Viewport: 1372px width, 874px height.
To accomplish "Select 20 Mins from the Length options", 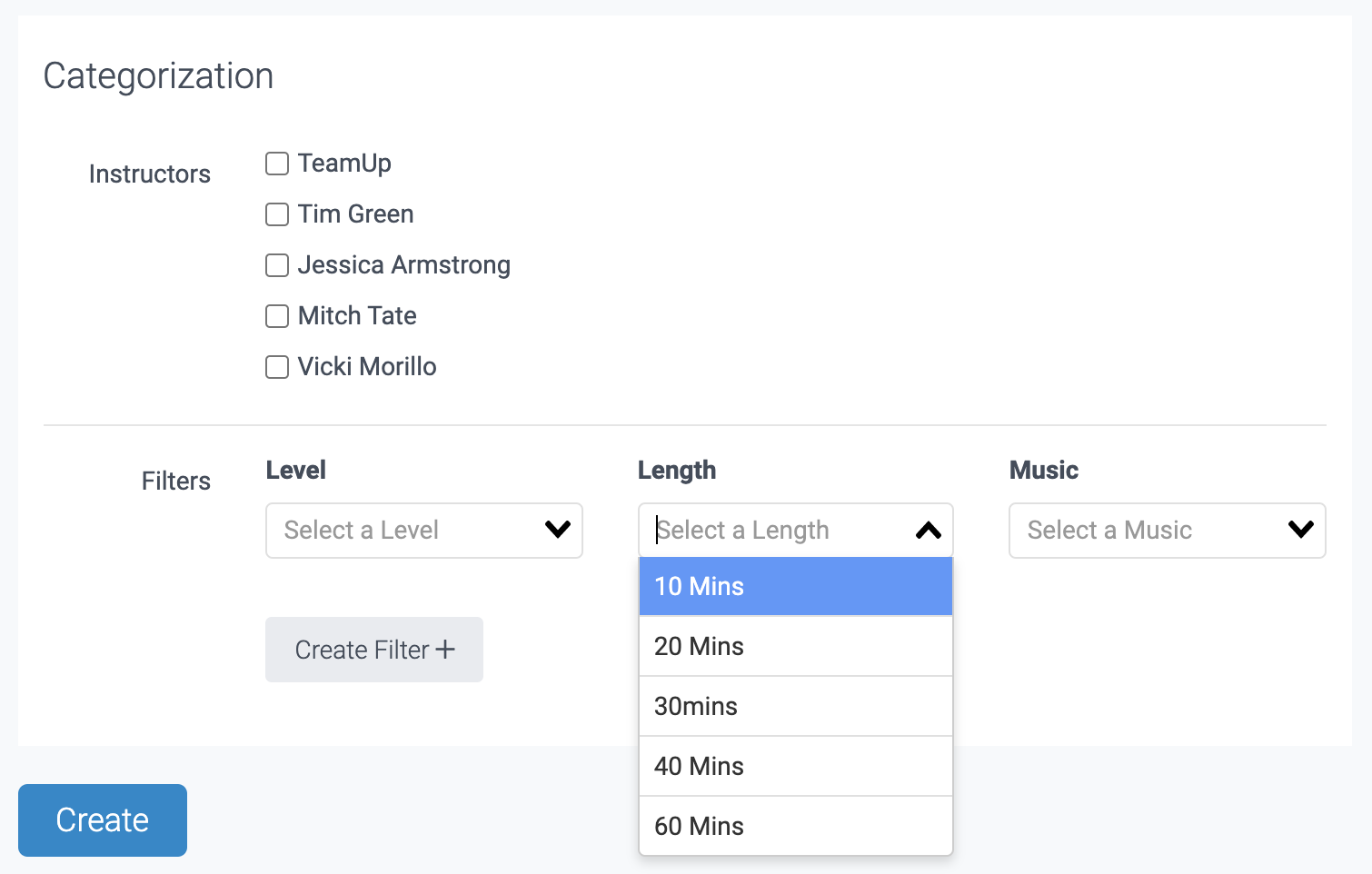I will point(795,646).
